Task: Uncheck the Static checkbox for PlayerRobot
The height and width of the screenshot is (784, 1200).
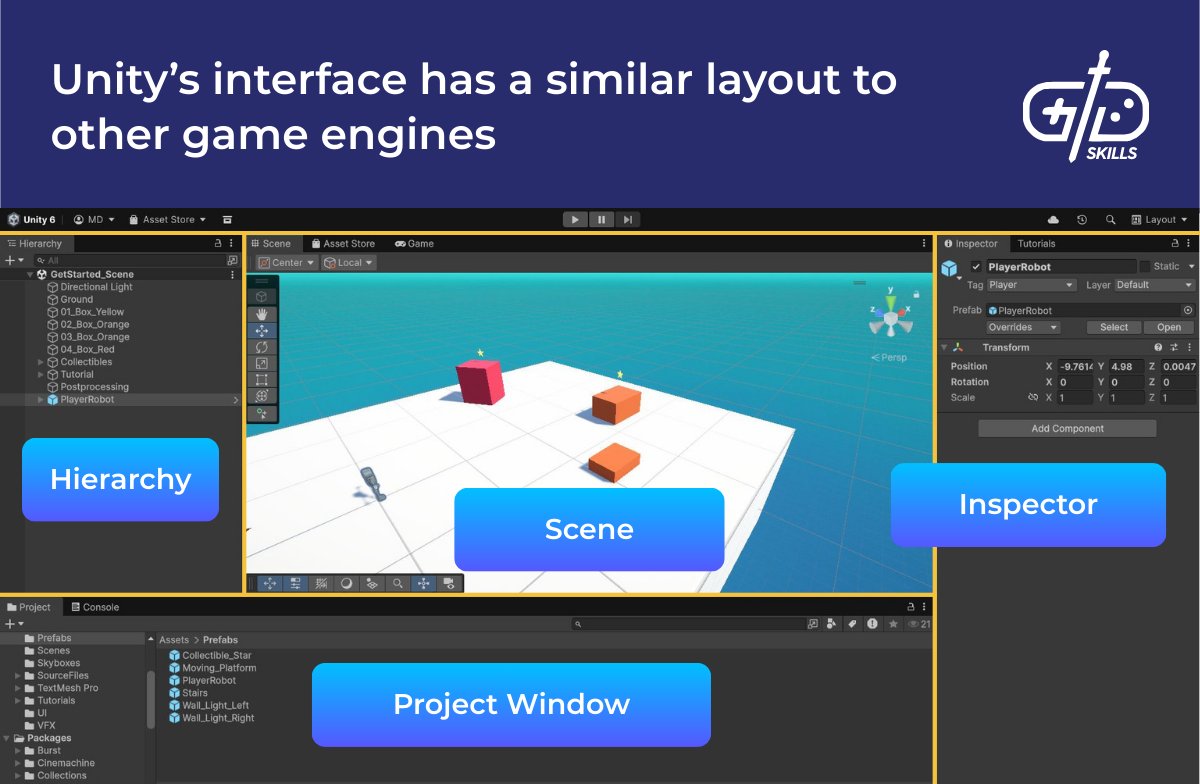Action: [1145, 266]
